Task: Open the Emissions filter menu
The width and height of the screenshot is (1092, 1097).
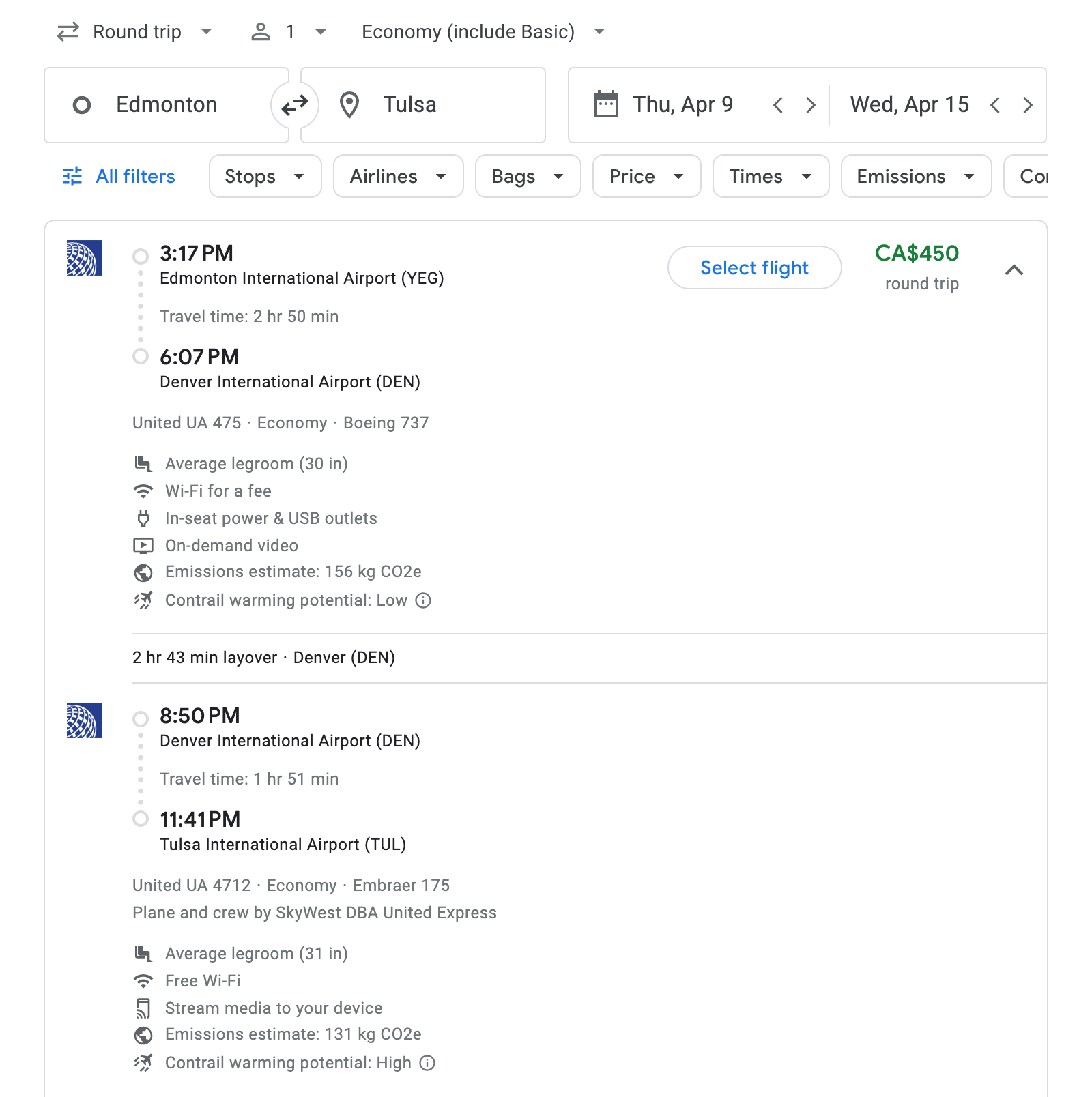Action: point(915,176)
